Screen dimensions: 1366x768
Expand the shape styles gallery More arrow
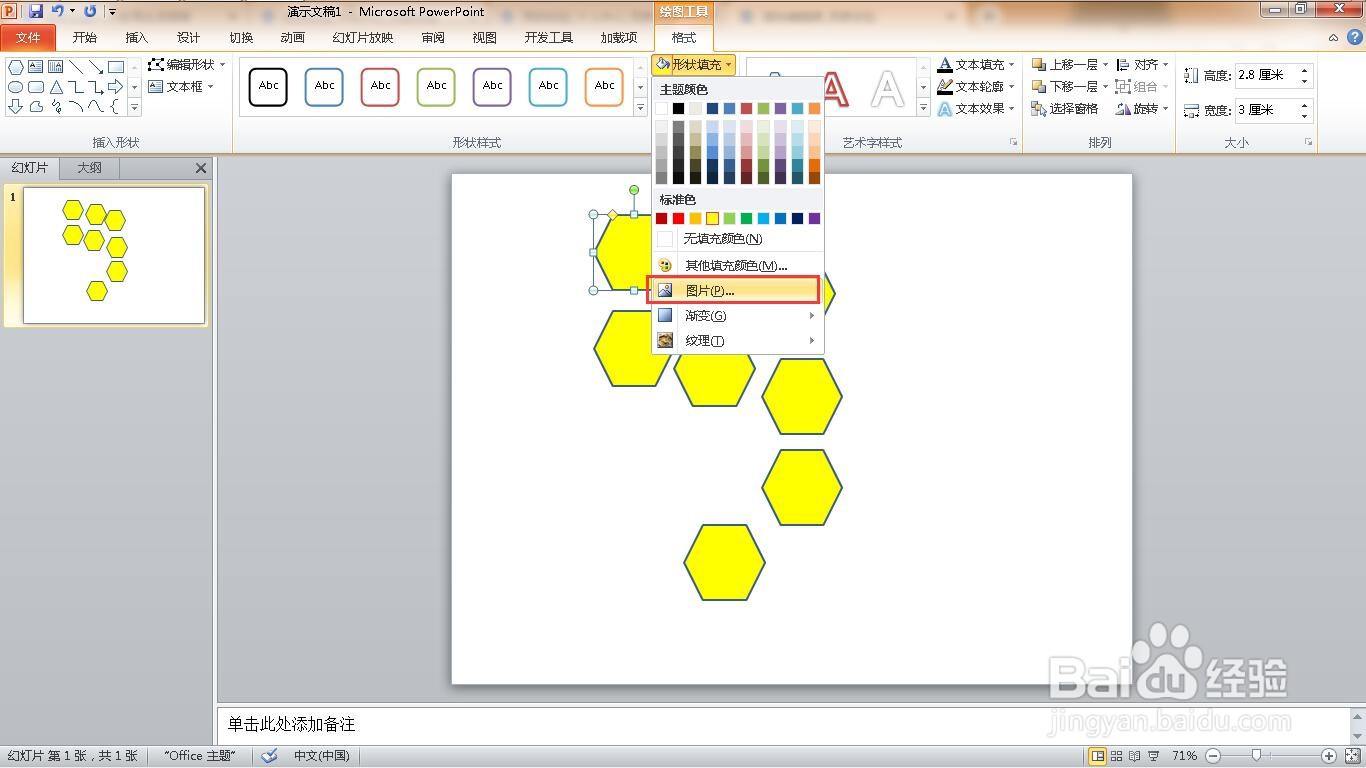point(640,108)
